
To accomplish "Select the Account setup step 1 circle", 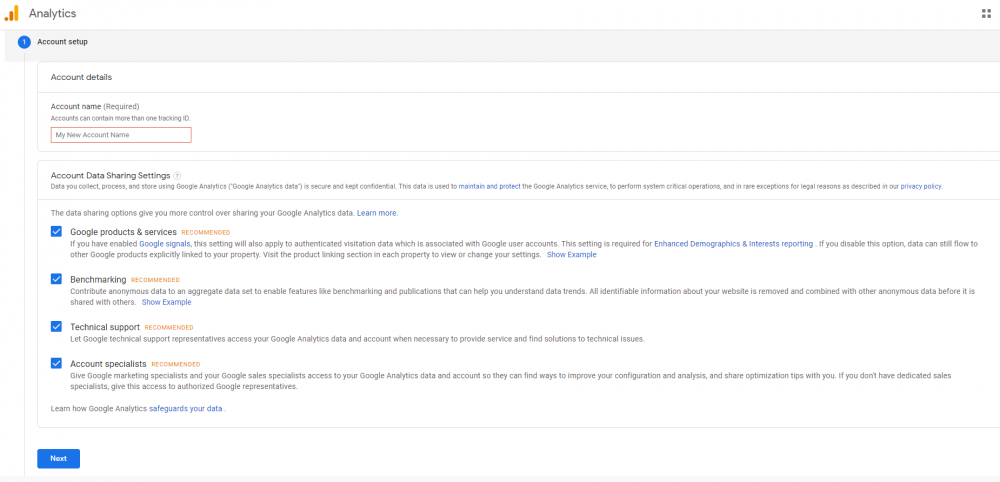I will coord(24,42).
